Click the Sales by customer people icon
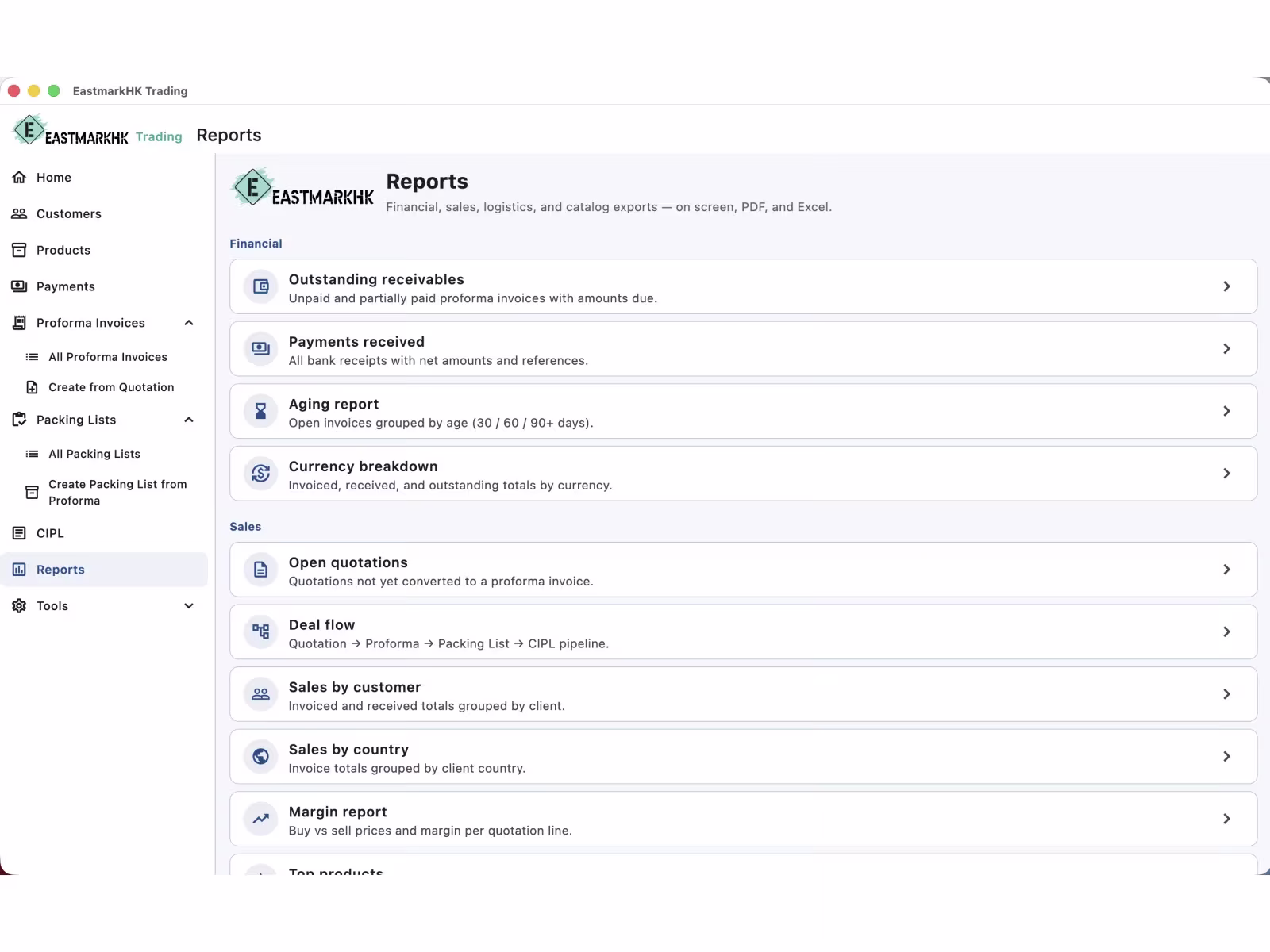 click(260, 694)
